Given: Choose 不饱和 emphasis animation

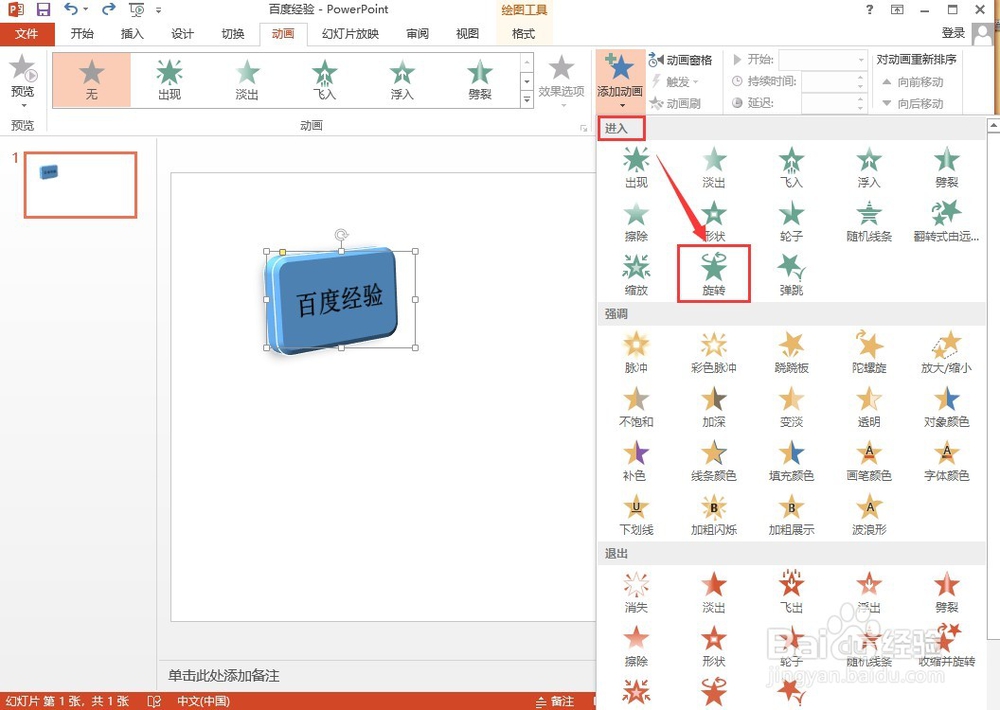Looking at the screenshot, I should [636, 407].
